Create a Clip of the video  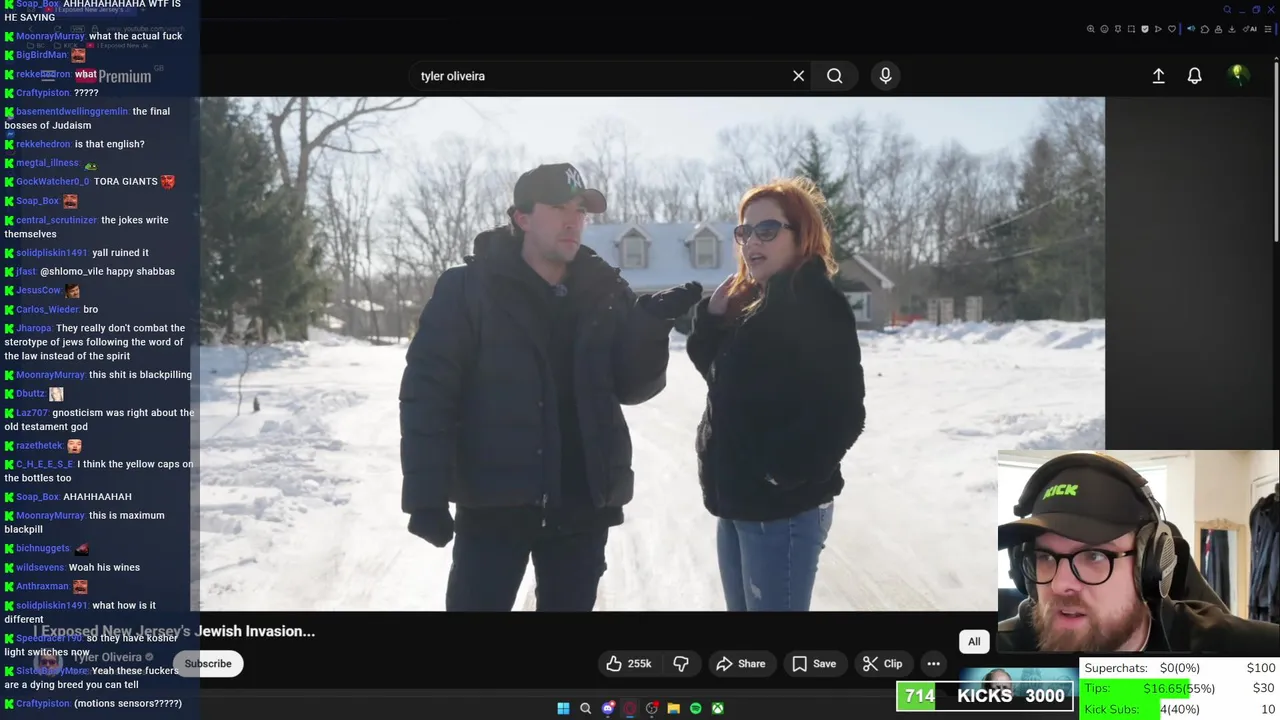883,664
